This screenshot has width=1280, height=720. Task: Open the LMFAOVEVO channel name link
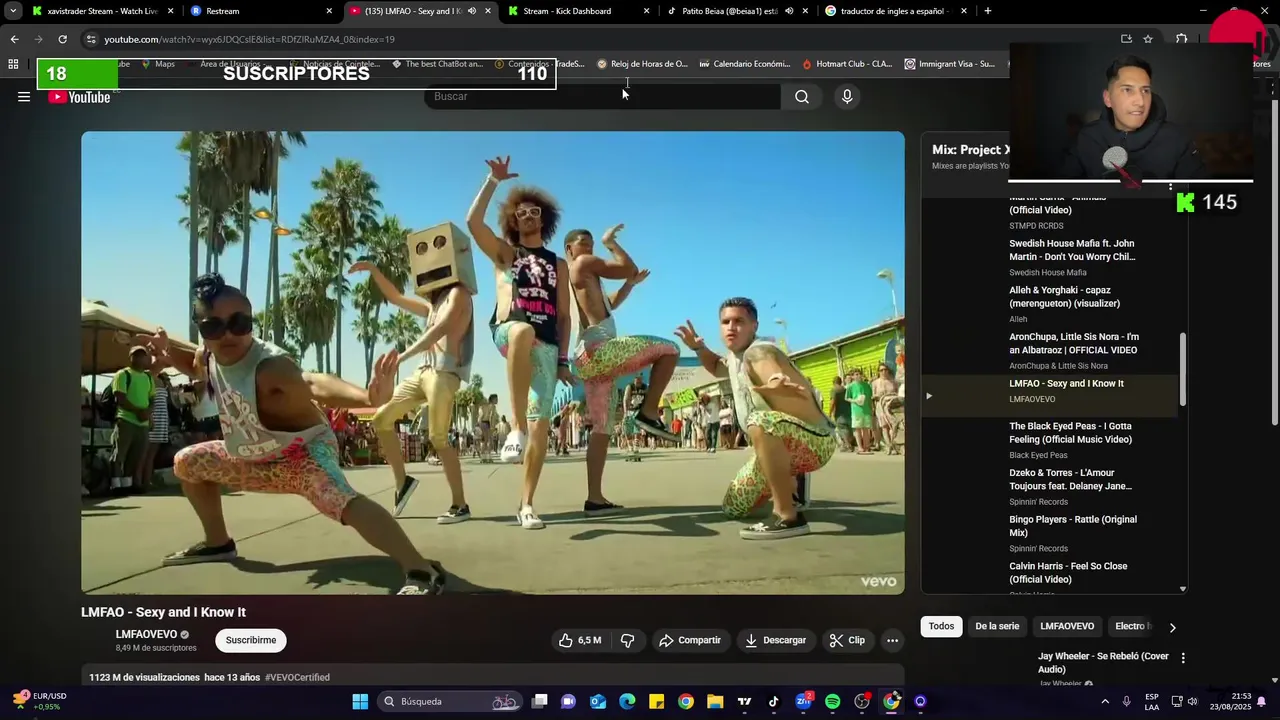click(146, 634)
